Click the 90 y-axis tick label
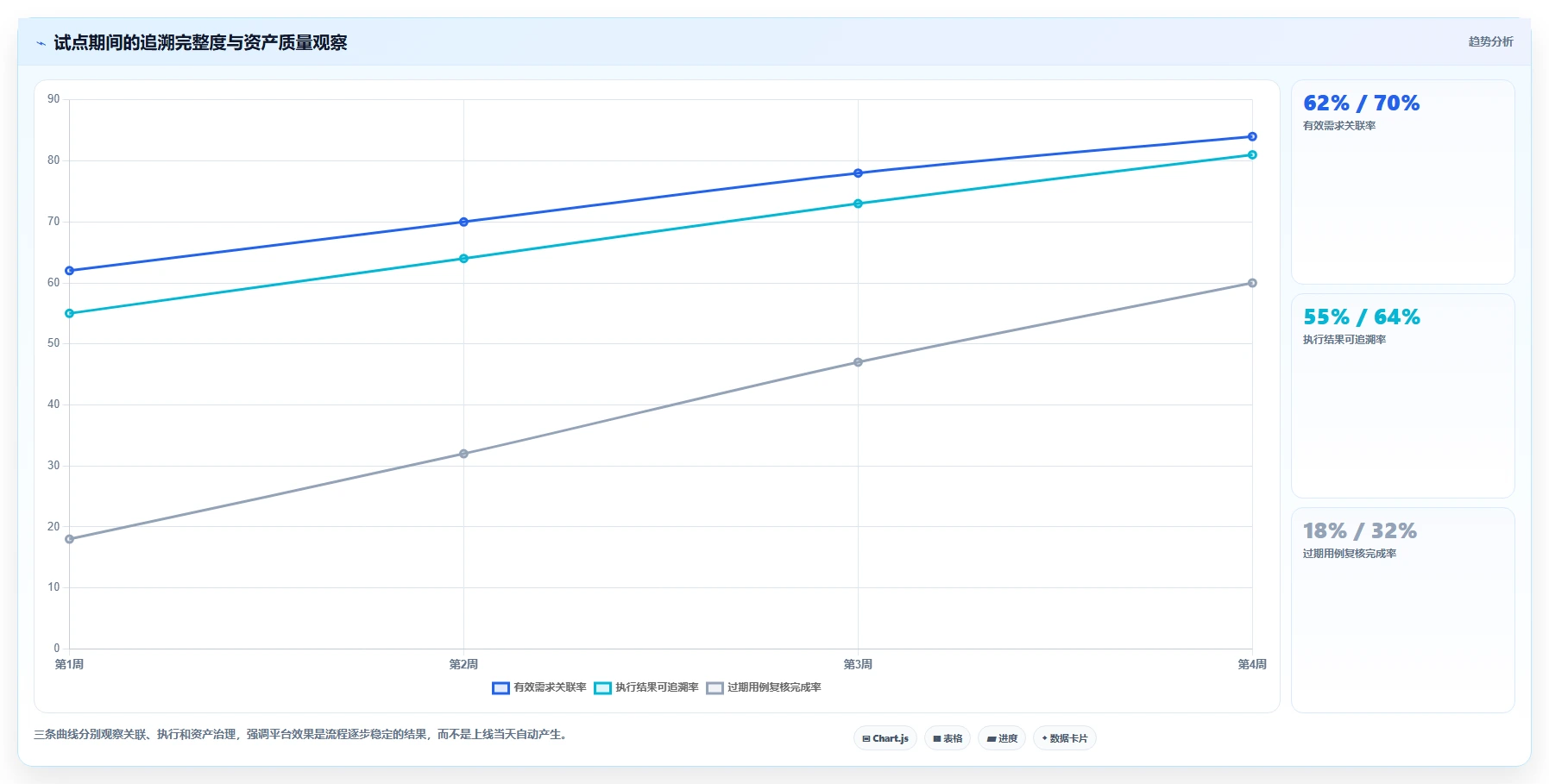The height and width of the screenshot is (784, 1549). (54, 99)
